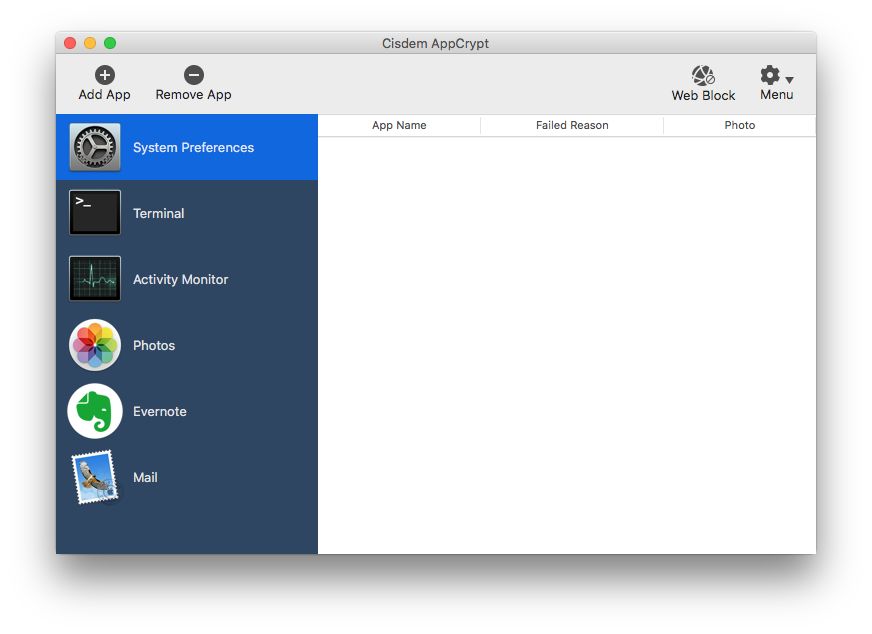The image size is (872, 634).
Task: Open the Menu gear icon
Action: [770, 75]
